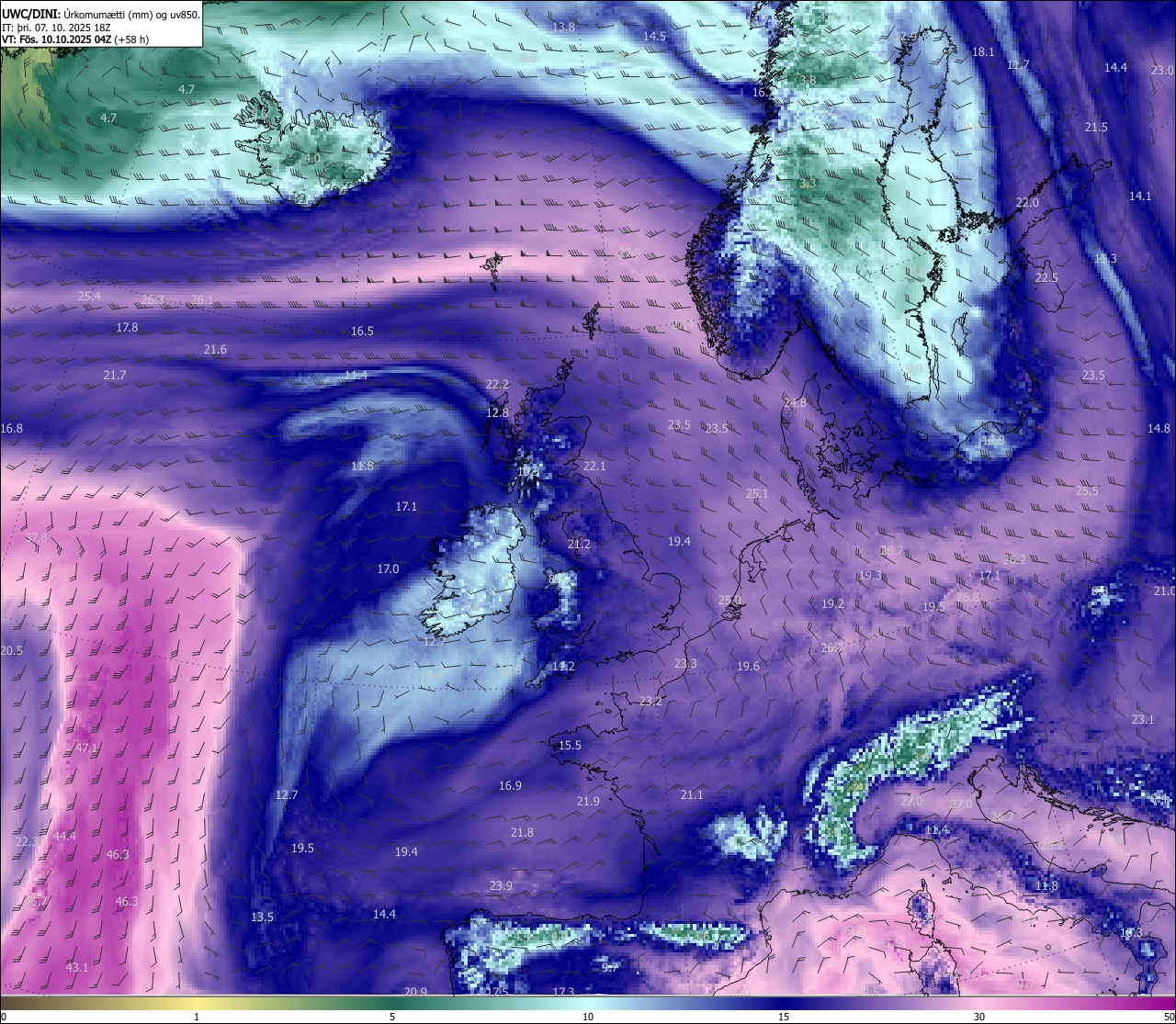Select the 23.2 value label

pos(650,701)
